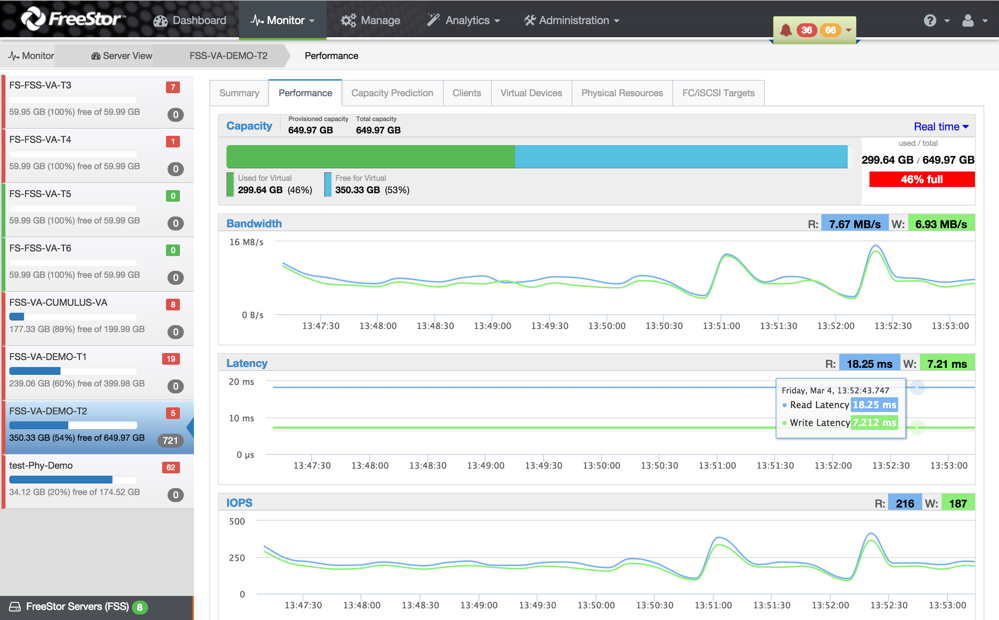This screenshot has height=620, width=999.
Task: Click the orange alert count 66 badge
Action: click(830, 30)
